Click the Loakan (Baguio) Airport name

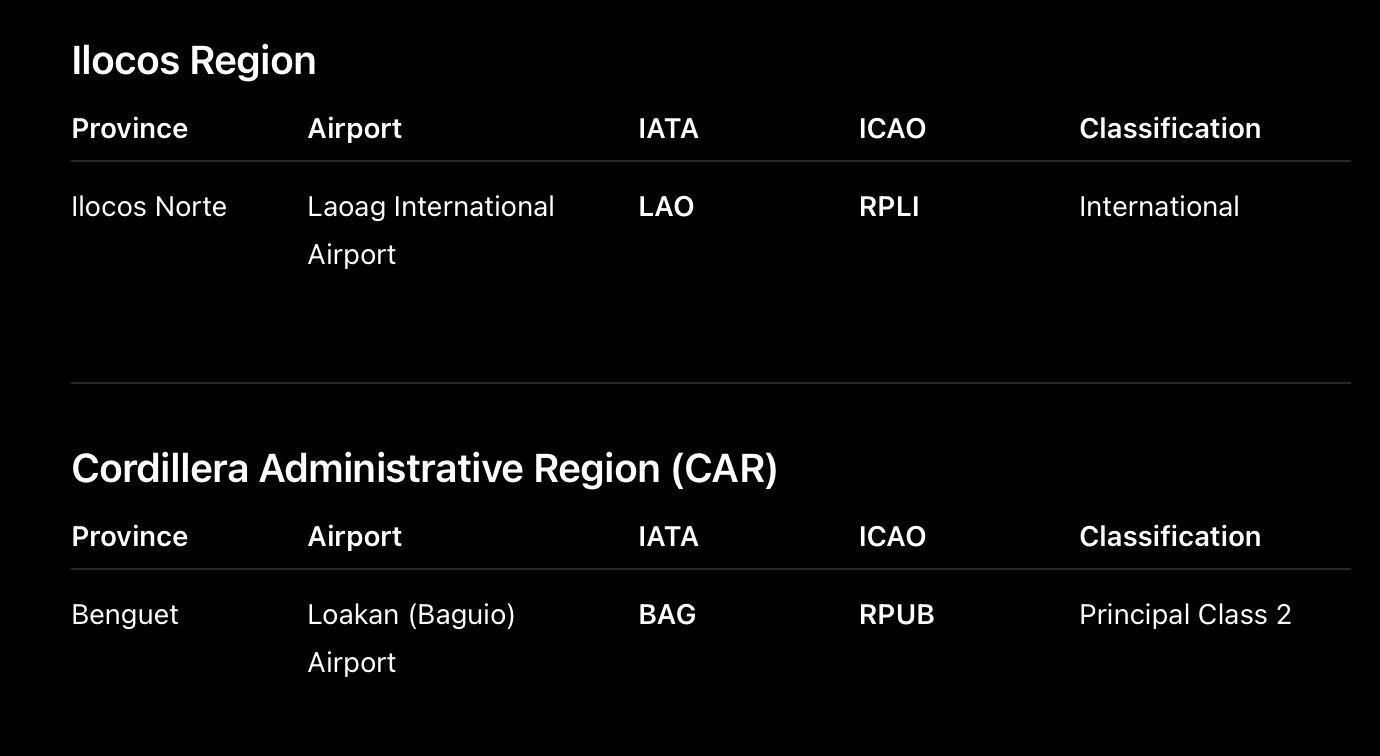(412, 638)
